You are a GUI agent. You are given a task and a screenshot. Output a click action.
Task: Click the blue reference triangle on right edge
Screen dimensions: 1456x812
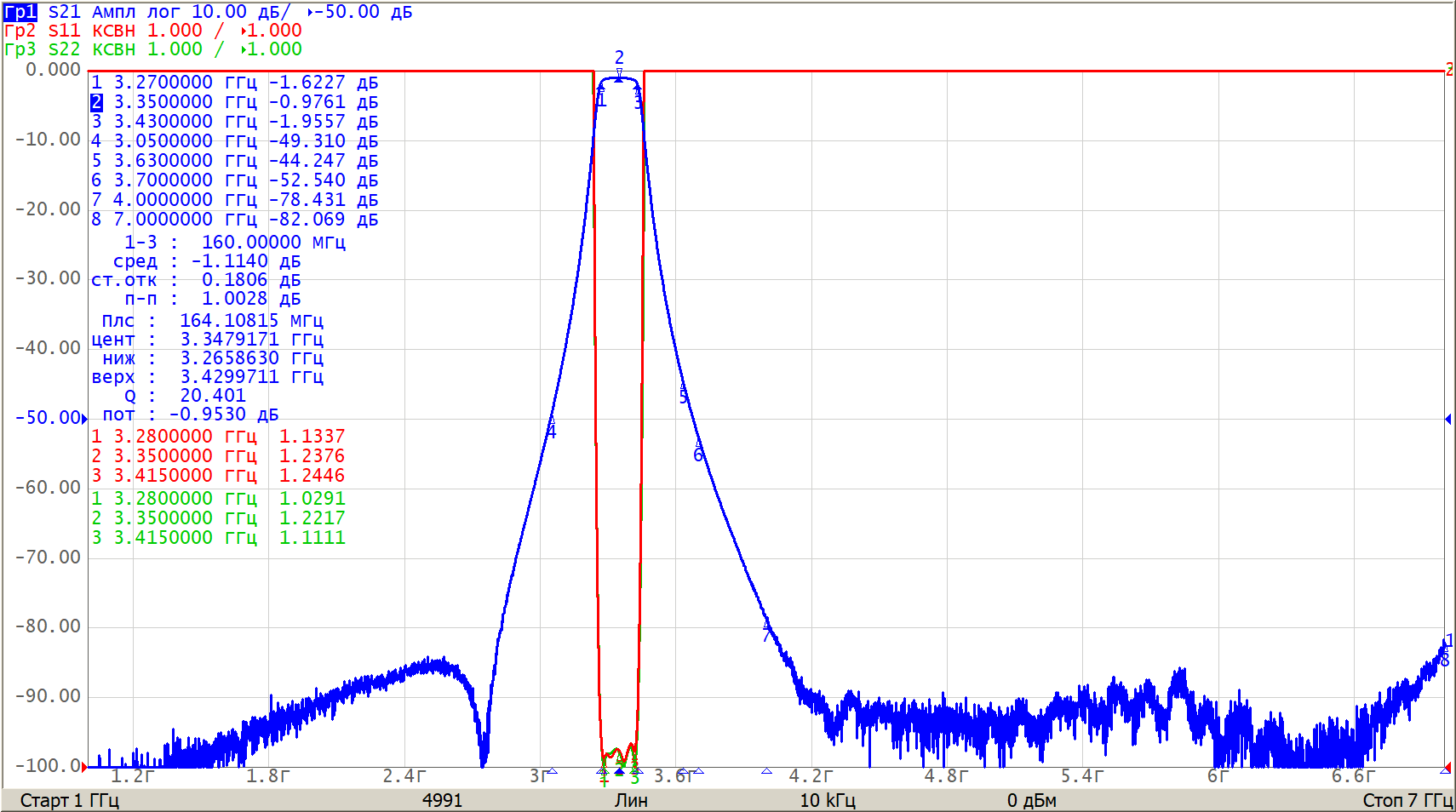[x=1447, y=419]
